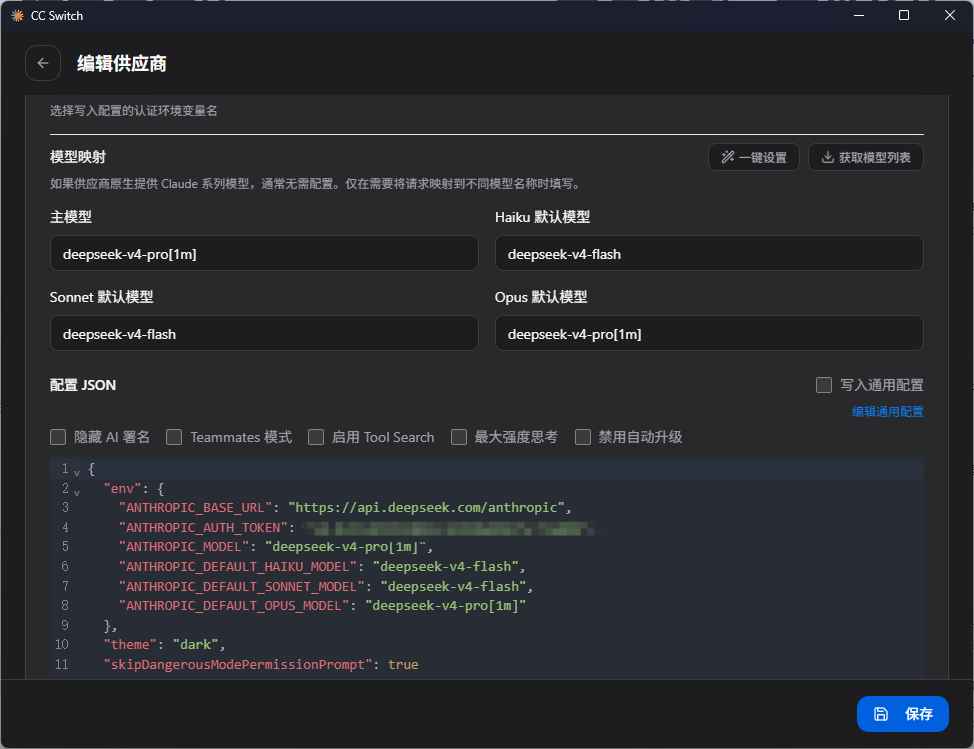Check 启用 Tool Search option
The image size is (974, 749).
point(316,437)
